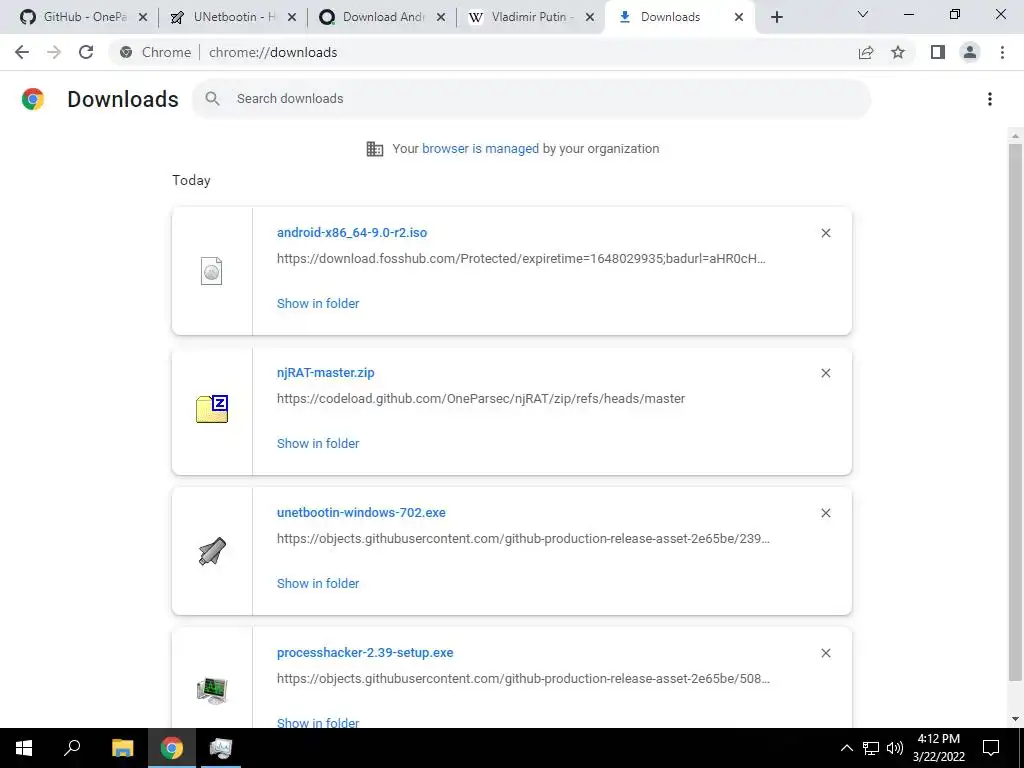Open the network status tray icon
This screenshot has width=1024, height=768.
click(871, 748)
